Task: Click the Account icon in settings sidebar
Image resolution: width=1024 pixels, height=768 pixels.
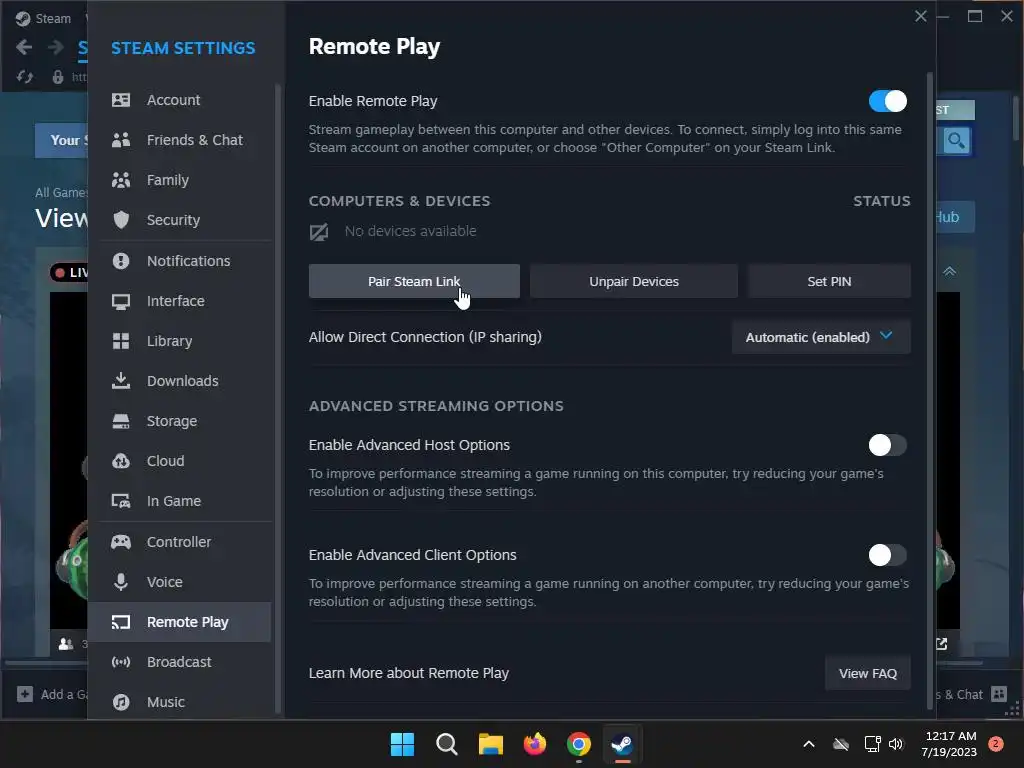Action: pyautogui.click(x=121, y=100)
